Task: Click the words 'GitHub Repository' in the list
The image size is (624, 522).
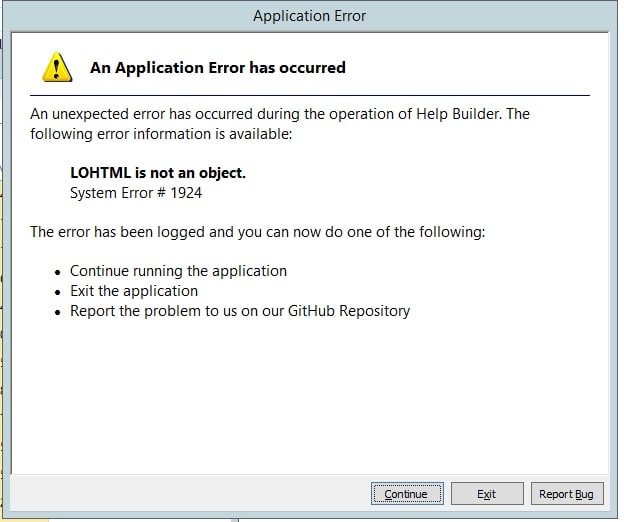Action: point(349,311)
